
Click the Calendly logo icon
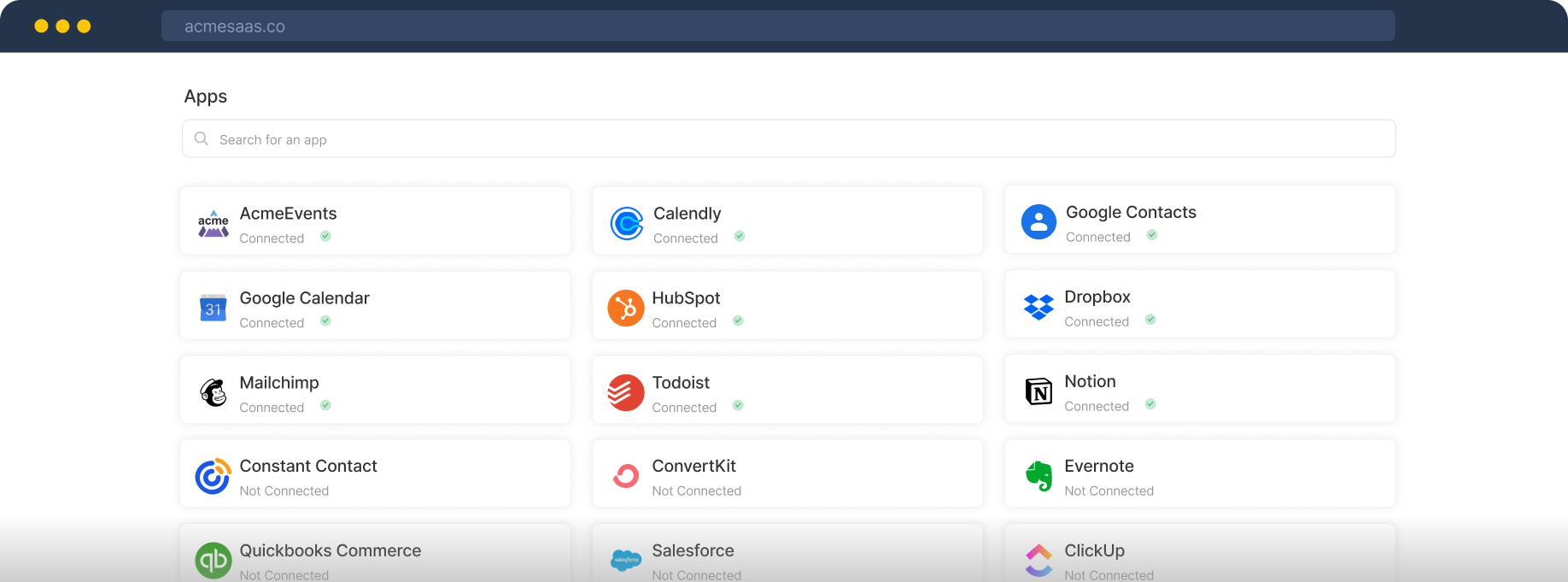tap(627, 224)
